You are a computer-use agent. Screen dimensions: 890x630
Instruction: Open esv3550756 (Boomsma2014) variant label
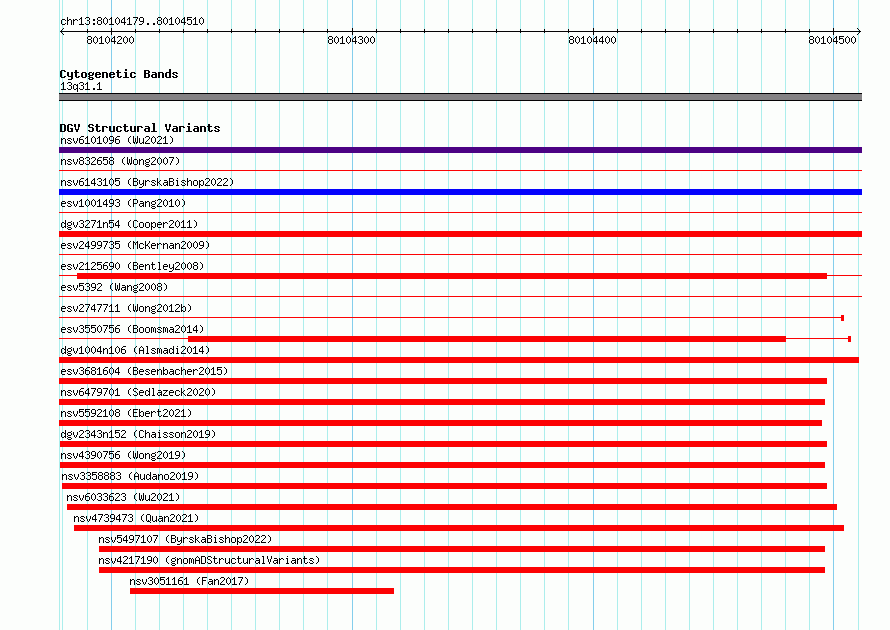tap(132, 329)
